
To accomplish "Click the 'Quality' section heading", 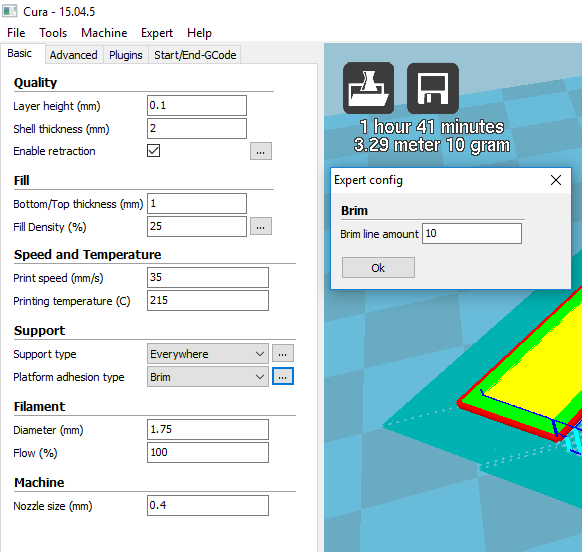I will (x=35, y=82).
